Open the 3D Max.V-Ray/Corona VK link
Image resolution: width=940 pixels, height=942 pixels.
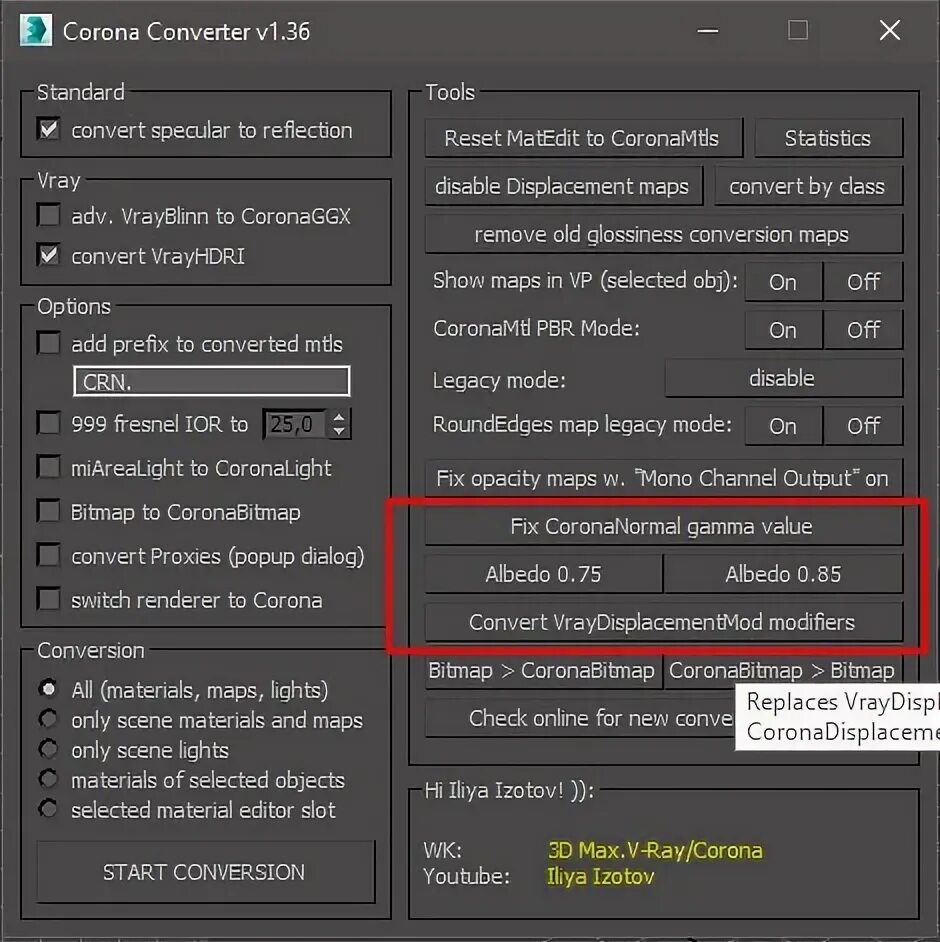[x=655, y=850]
